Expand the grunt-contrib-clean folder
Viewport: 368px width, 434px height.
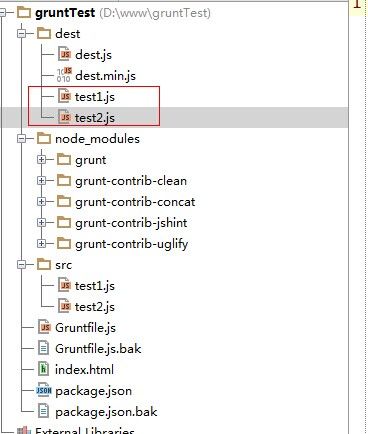coord(41,181)
